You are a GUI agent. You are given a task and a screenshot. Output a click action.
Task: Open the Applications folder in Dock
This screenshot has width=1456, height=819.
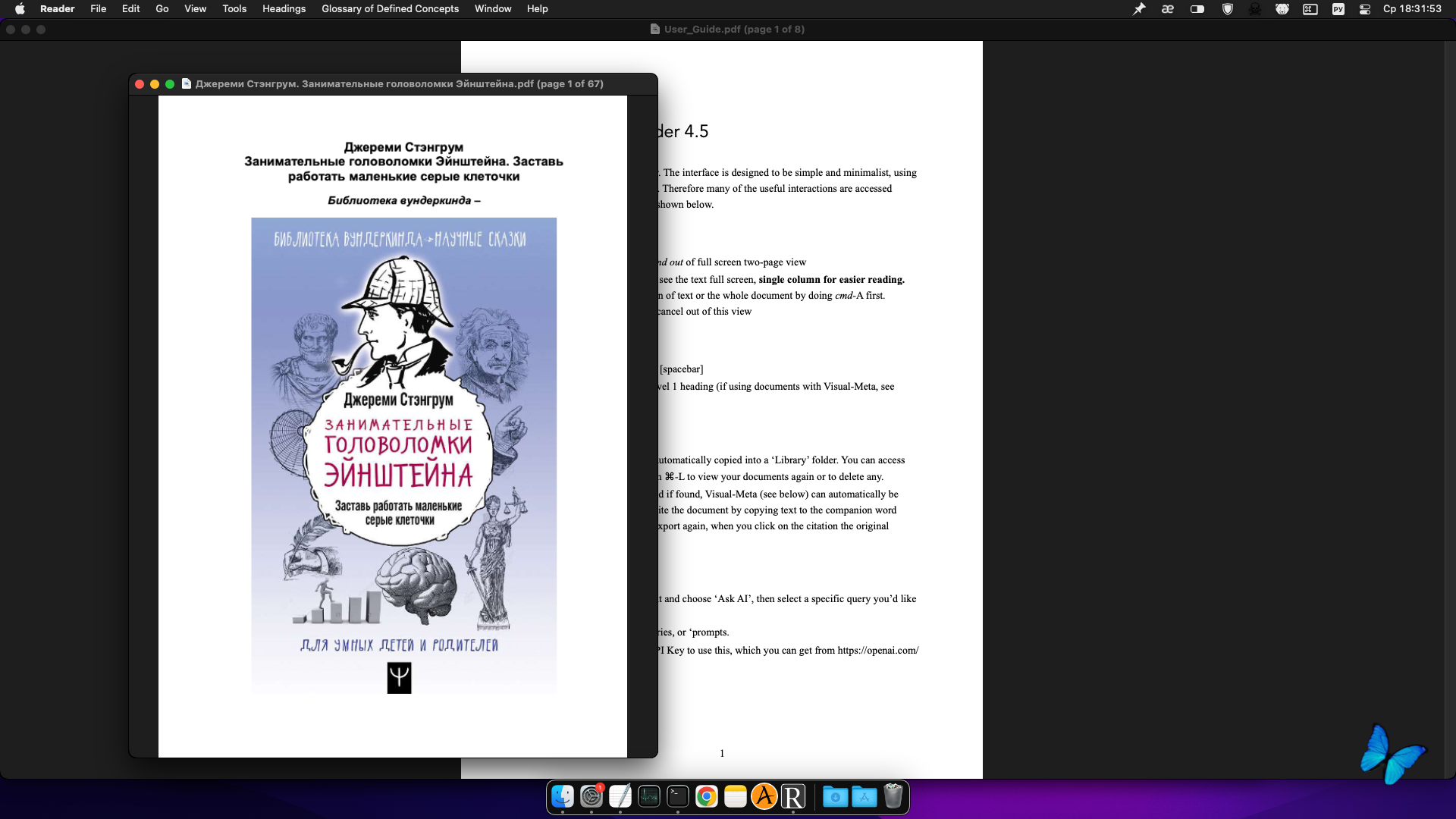click(x=864, y=796)
